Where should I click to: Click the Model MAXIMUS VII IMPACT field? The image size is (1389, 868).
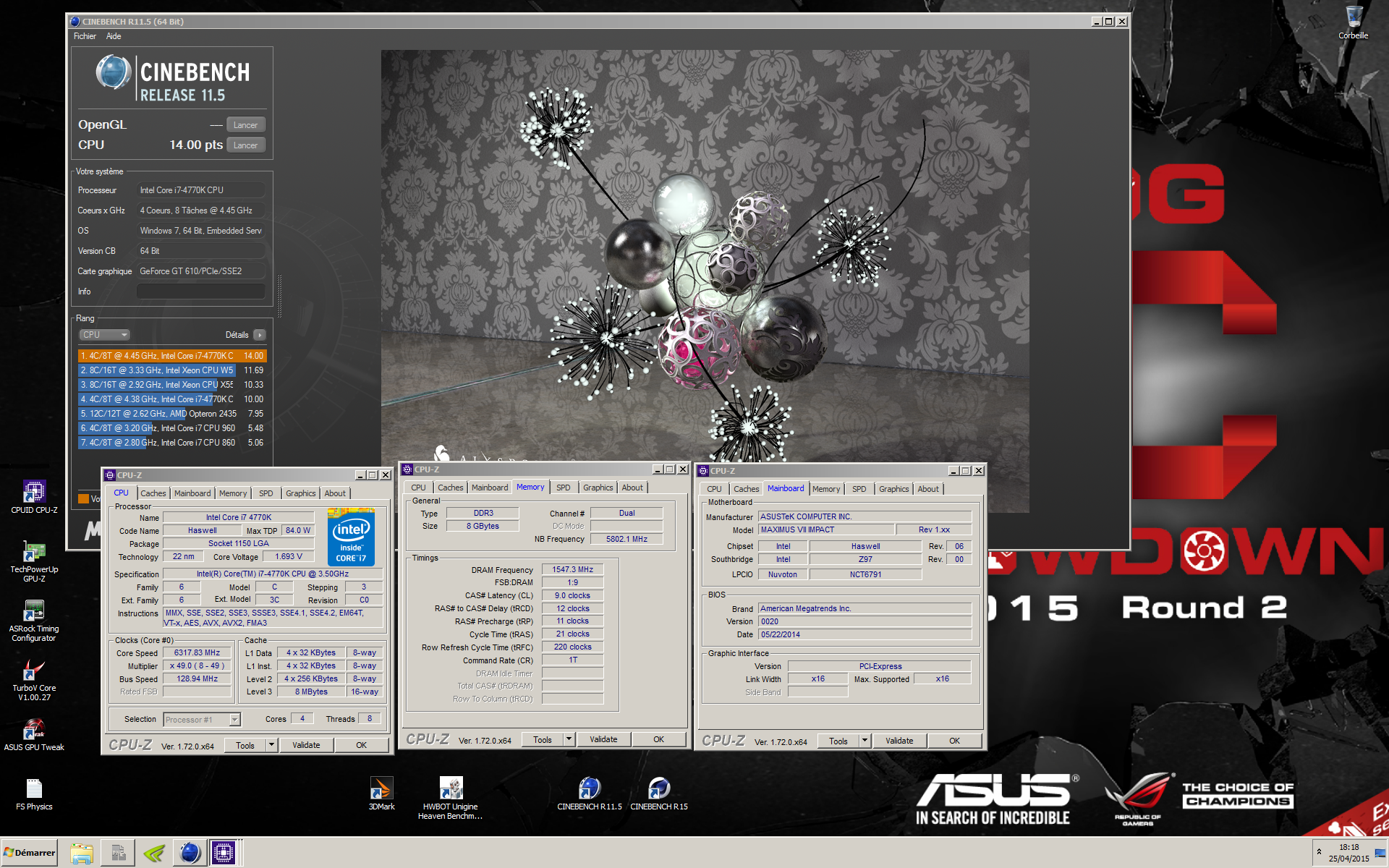tap(826, 529)
